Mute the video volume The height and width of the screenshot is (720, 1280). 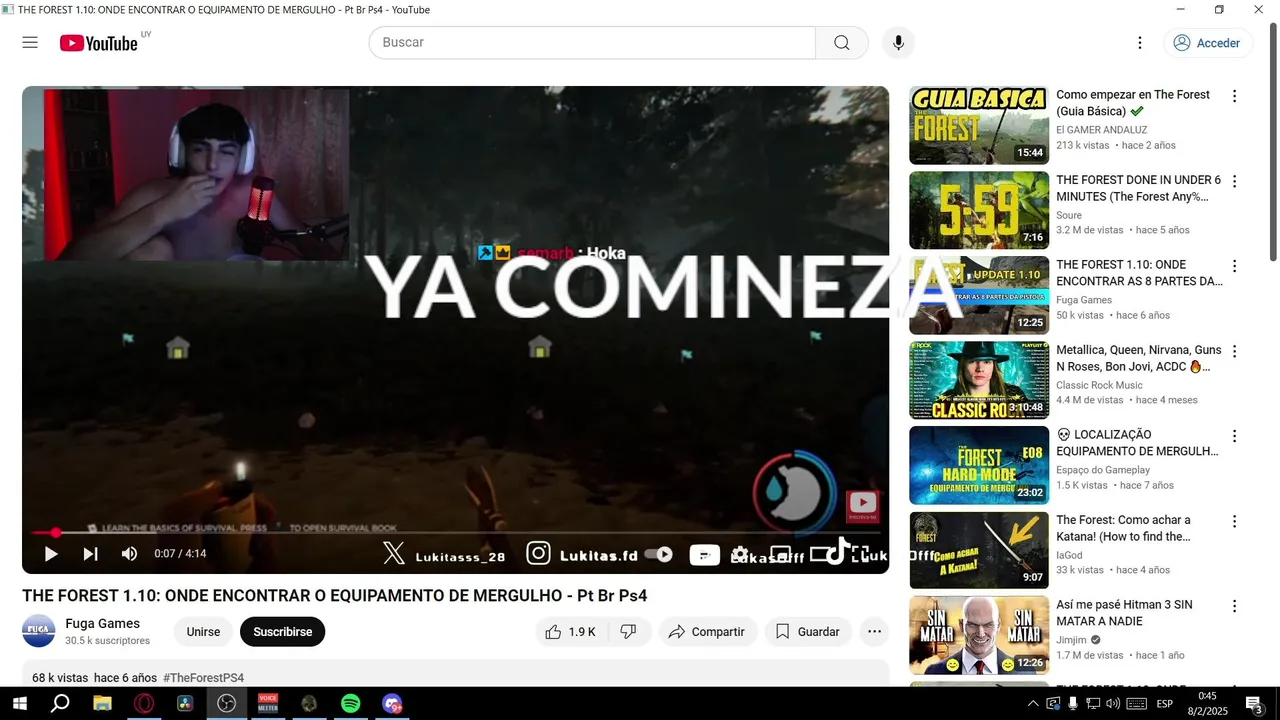129,554
